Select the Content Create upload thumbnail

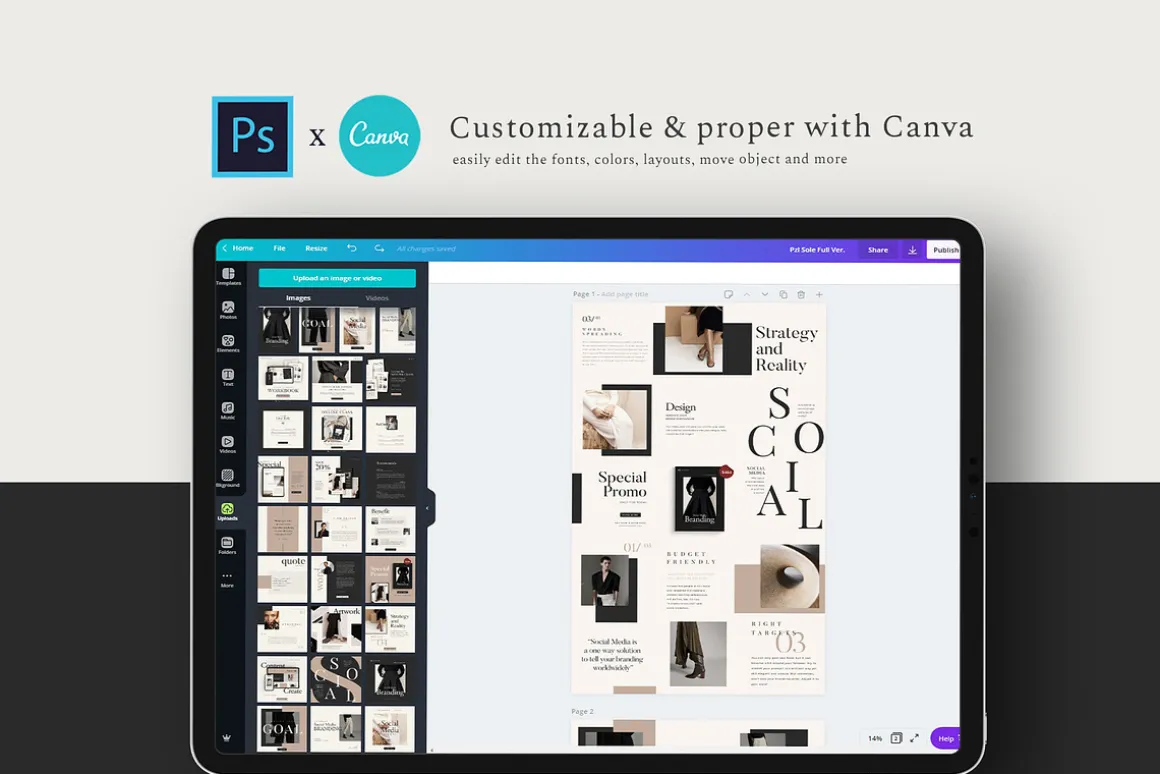(x=283, y=679)
